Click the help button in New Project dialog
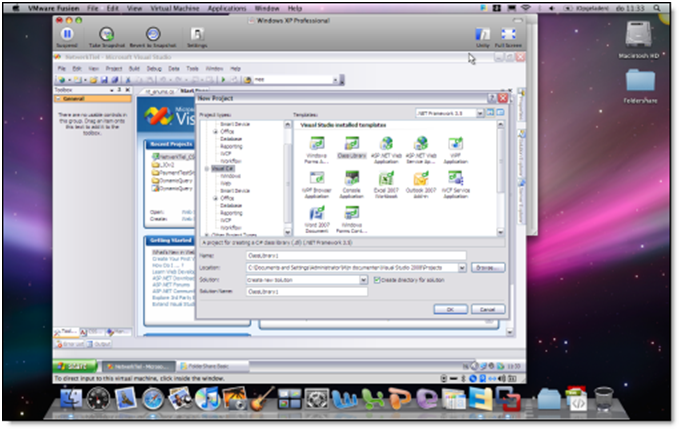 click(492, 98)
